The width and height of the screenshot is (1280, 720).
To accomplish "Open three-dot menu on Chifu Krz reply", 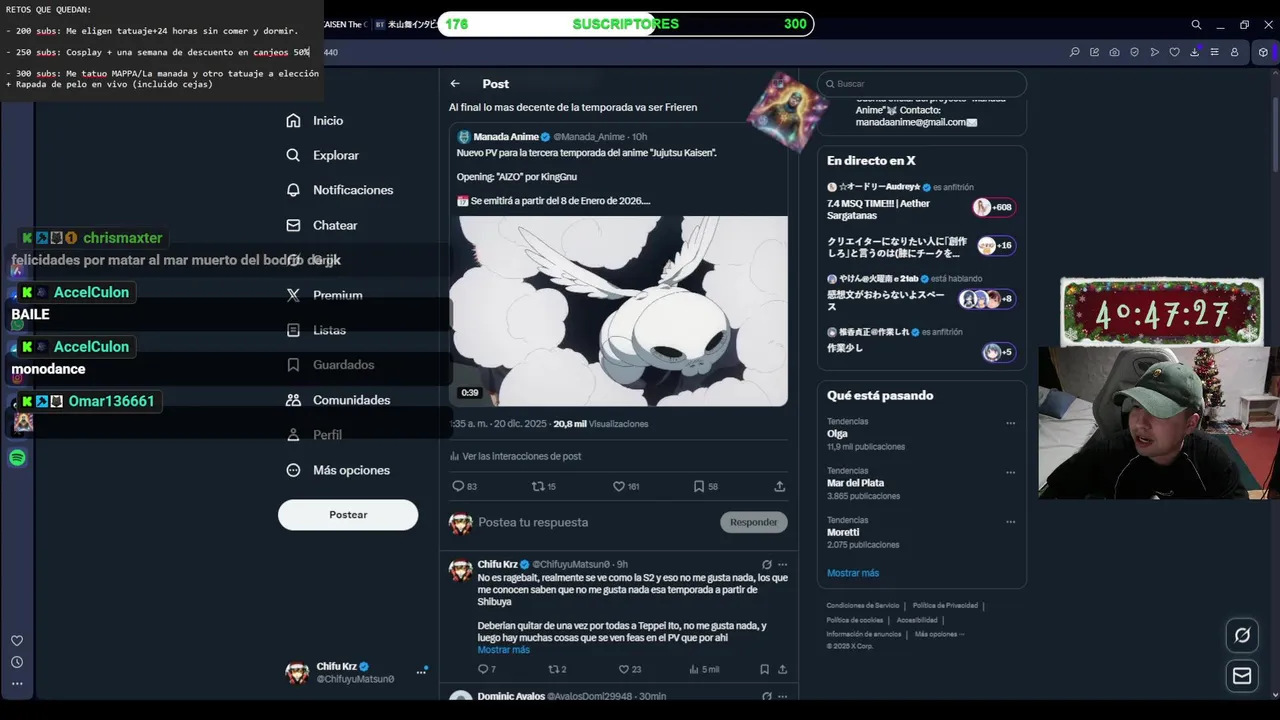I will 783,564.
